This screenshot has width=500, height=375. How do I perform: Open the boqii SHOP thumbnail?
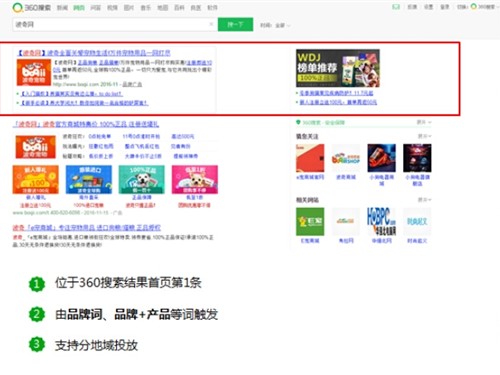(346, 158)
